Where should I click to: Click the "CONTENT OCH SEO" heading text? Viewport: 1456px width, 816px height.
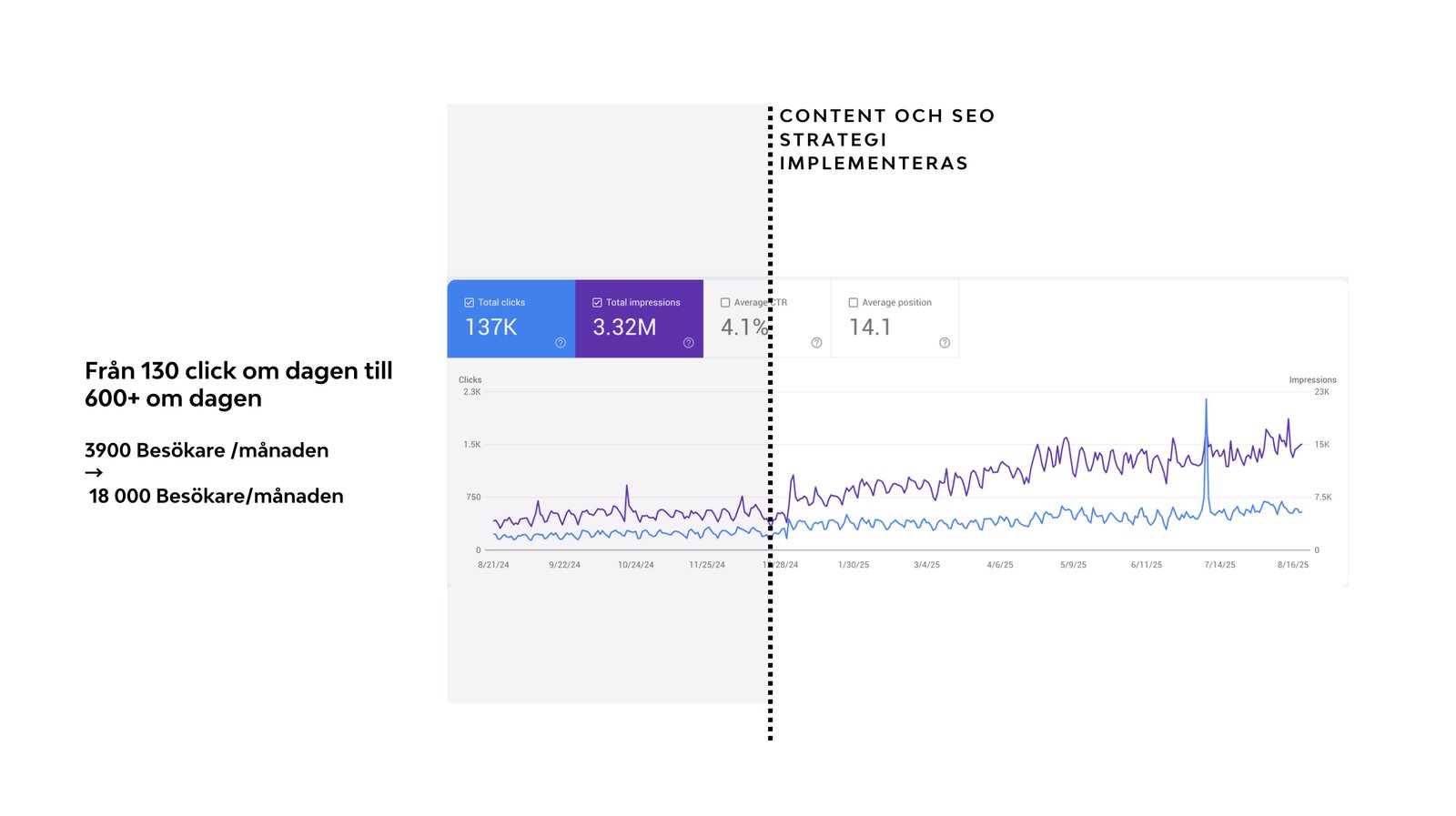click(887, 116)
